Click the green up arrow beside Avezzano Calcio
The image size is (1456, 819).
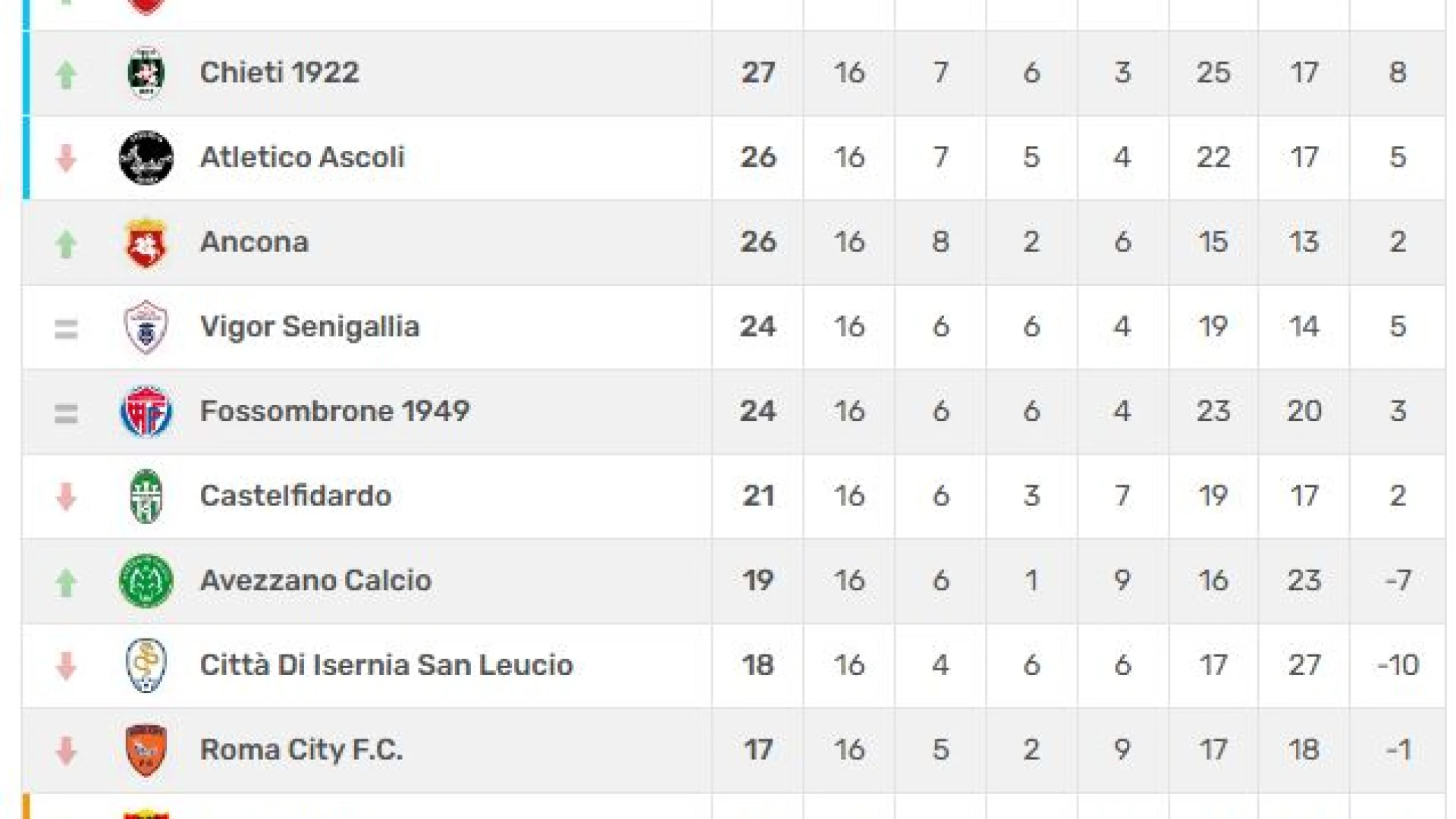point(66,582)
